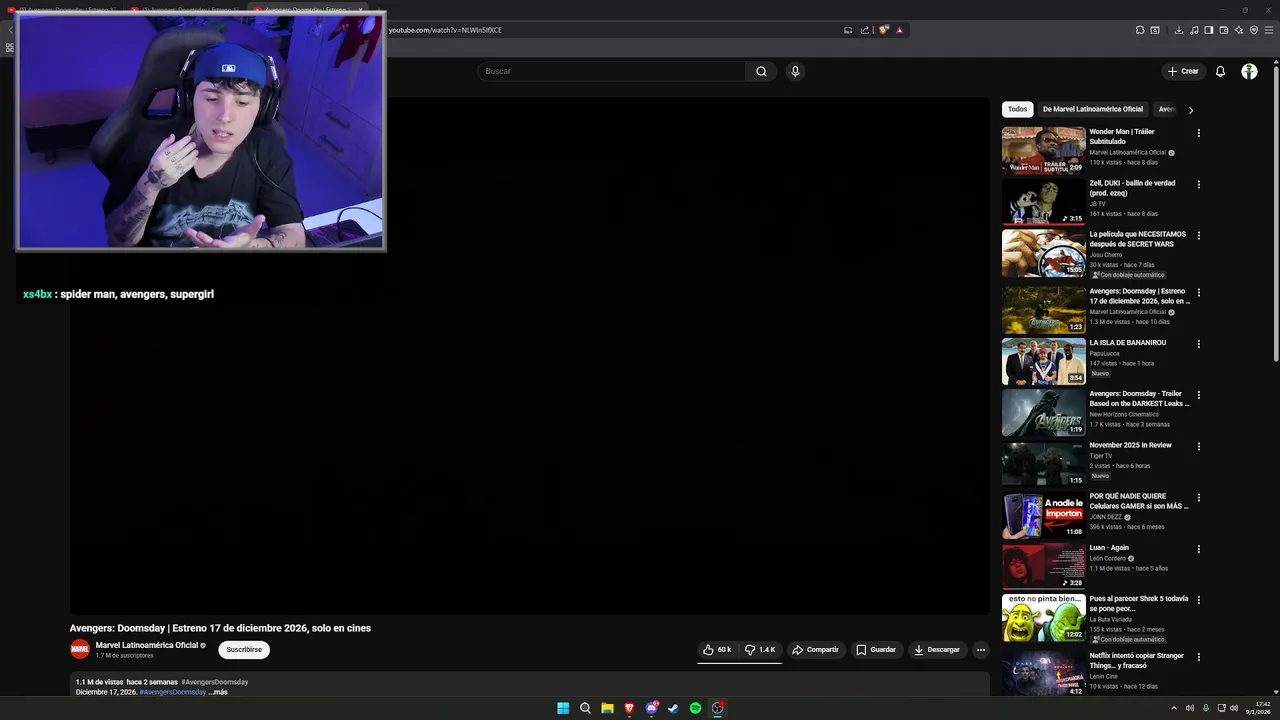Click Descargar to download the video
1280x720 pixels.
(937, 650)
